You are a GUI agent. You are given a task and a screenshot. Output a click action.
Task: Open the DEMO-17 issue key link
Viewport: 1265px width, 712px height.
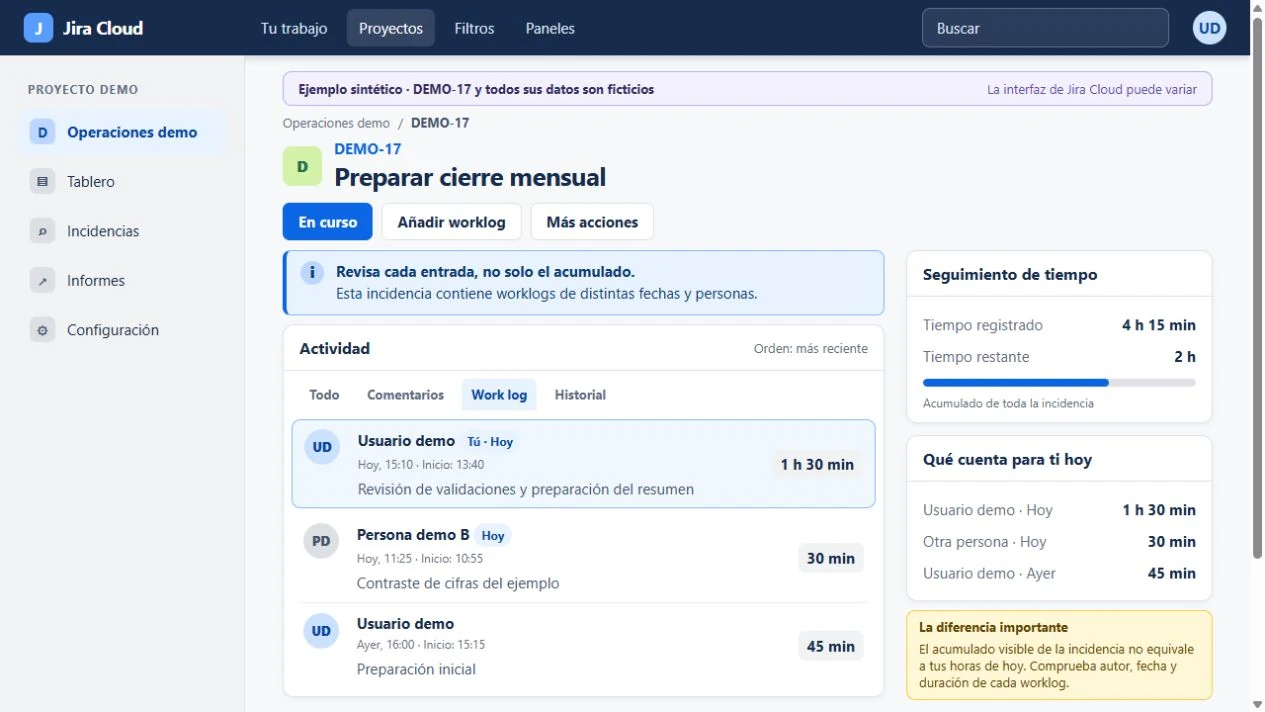tap(368, 149)
